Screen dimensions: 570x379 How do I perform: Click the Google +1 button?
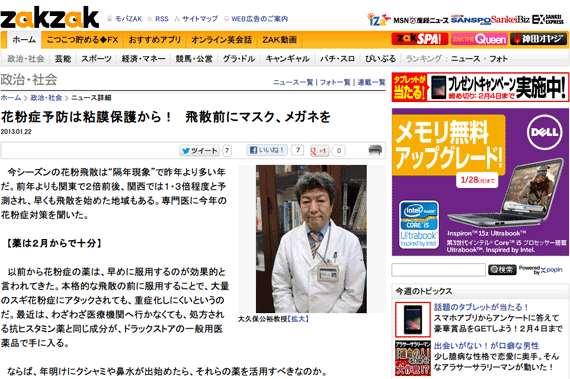coord(319,150)
